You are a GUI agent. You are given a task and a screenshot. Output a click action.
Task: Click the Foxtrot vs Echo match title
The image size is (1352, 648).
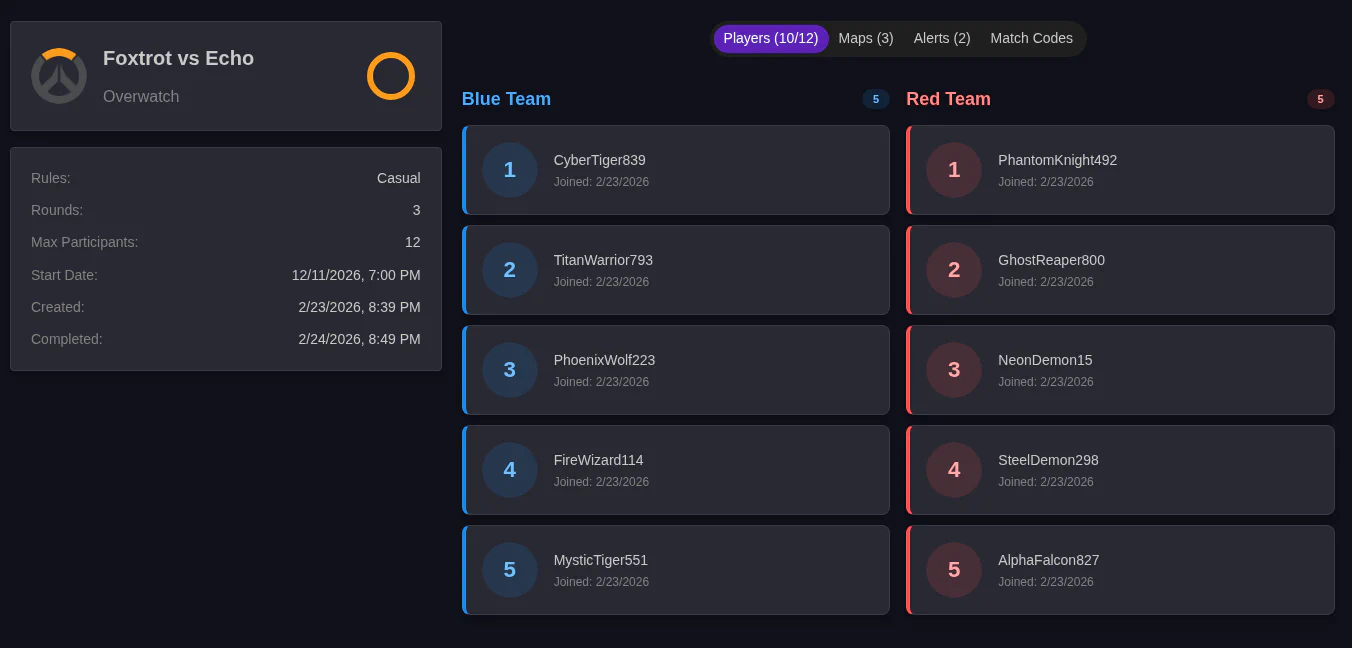pyautogui.click(x=178, y=58)
